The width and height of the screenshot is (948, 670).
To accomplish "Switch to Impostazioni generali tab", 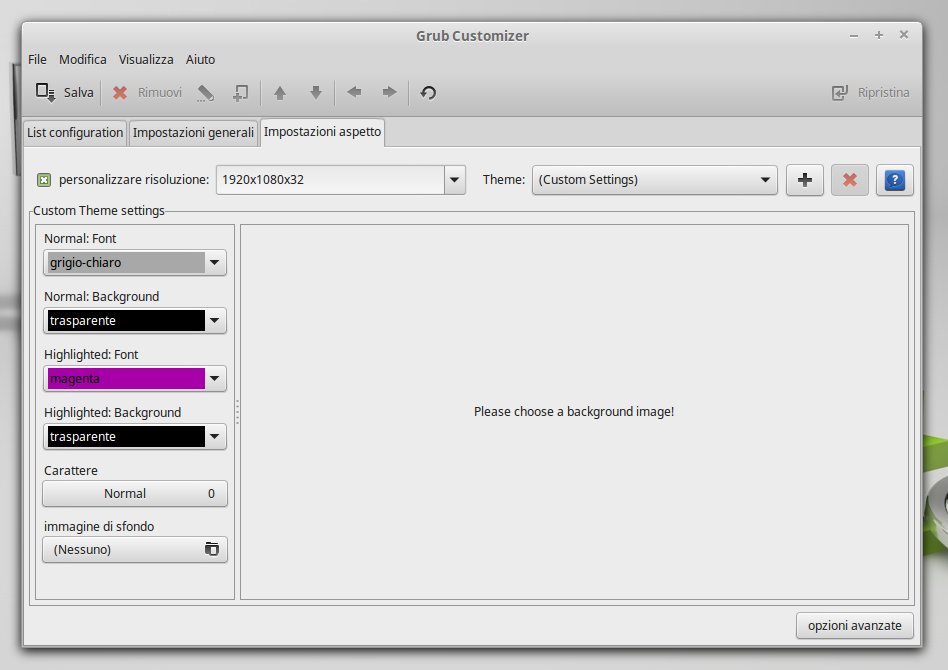I will (x=193, y=132).
